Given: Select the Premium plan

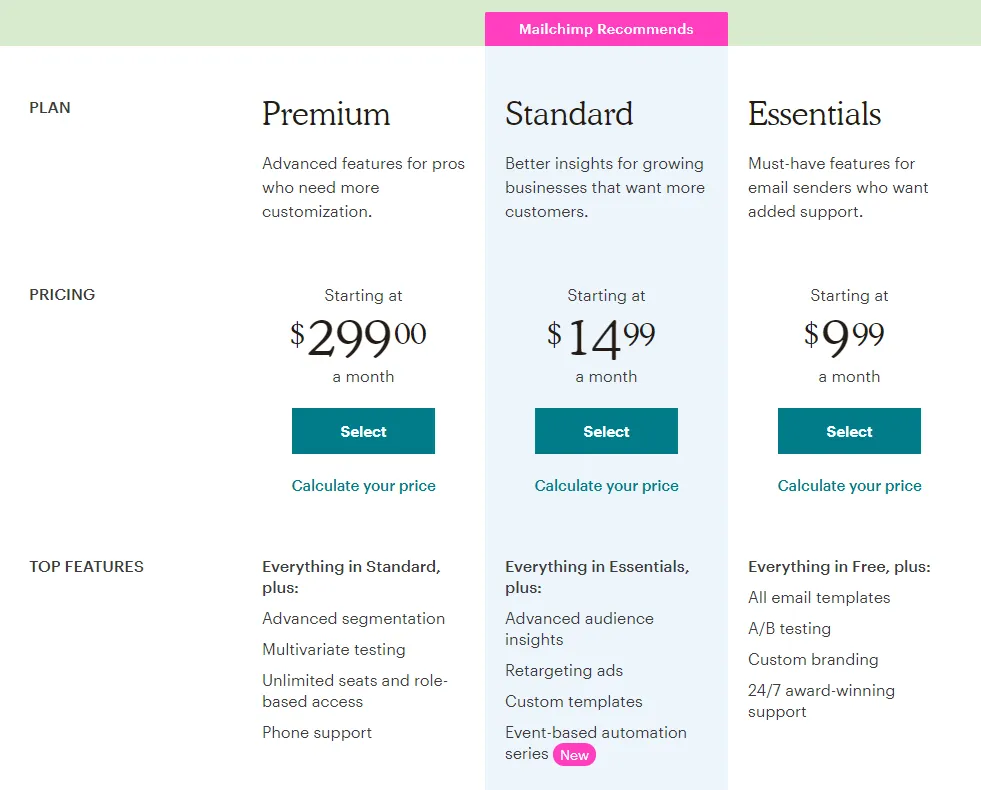Looking at the screenshot, I should pos(363,431).
